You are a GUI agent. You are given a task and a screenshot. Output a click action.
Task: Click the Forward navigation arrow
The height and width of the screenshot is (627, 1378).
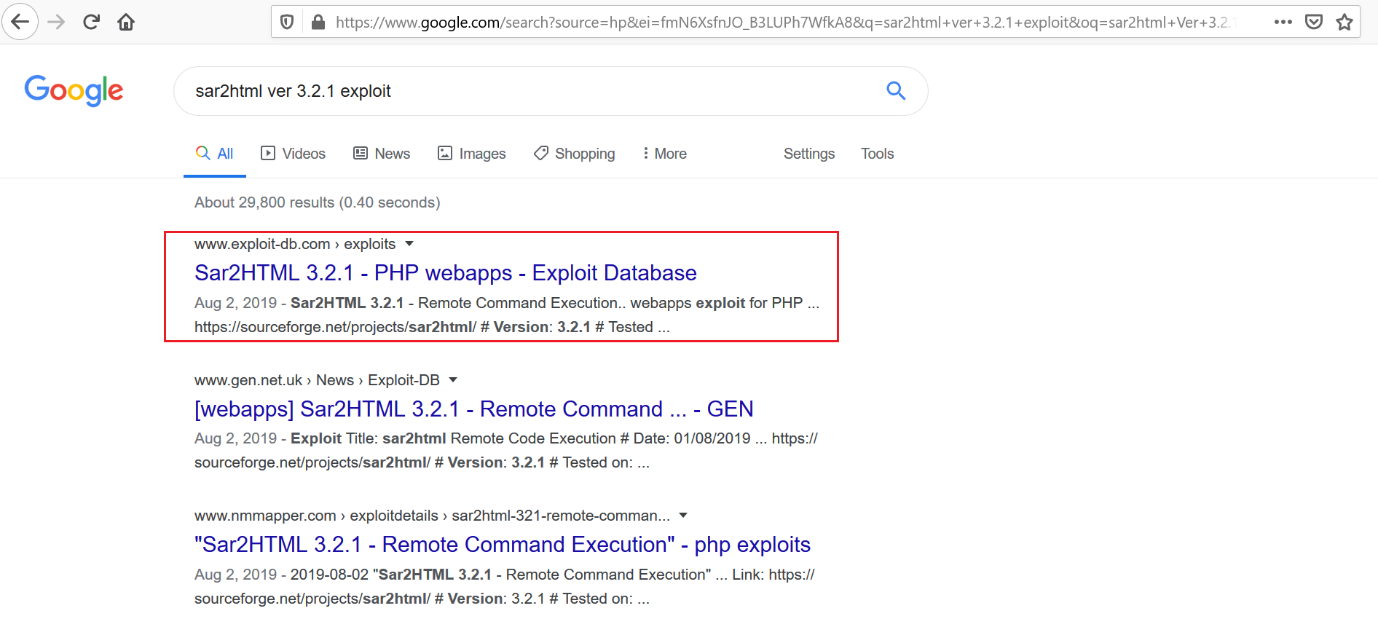pyautogui.click(x=56, y=21)
